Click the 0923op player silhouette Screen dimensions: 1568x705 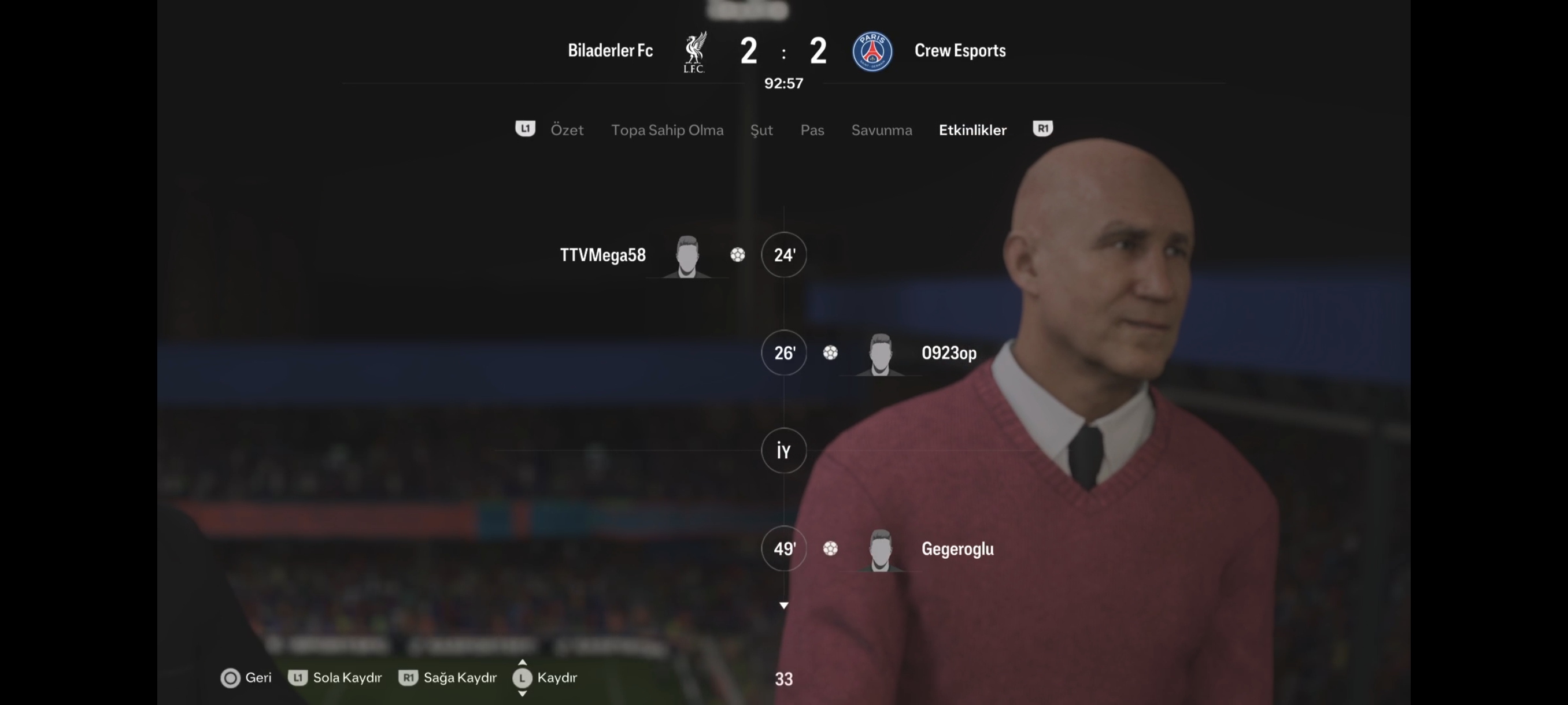coord(880,354)
